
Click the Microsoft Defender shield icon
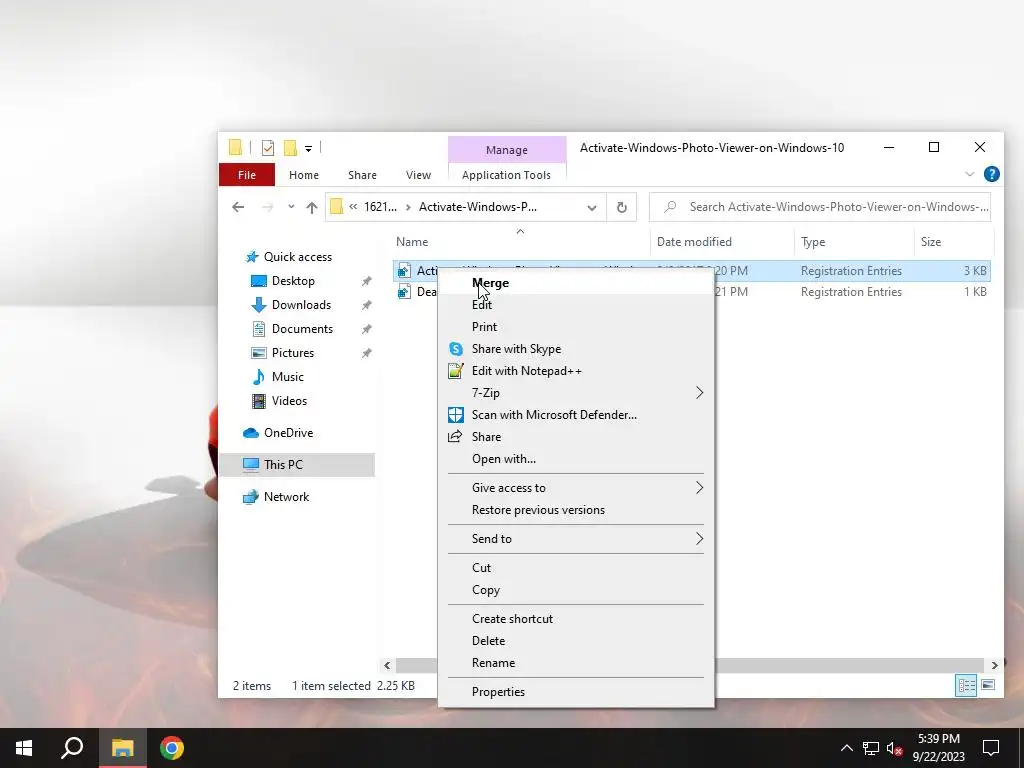coord(455,415)
